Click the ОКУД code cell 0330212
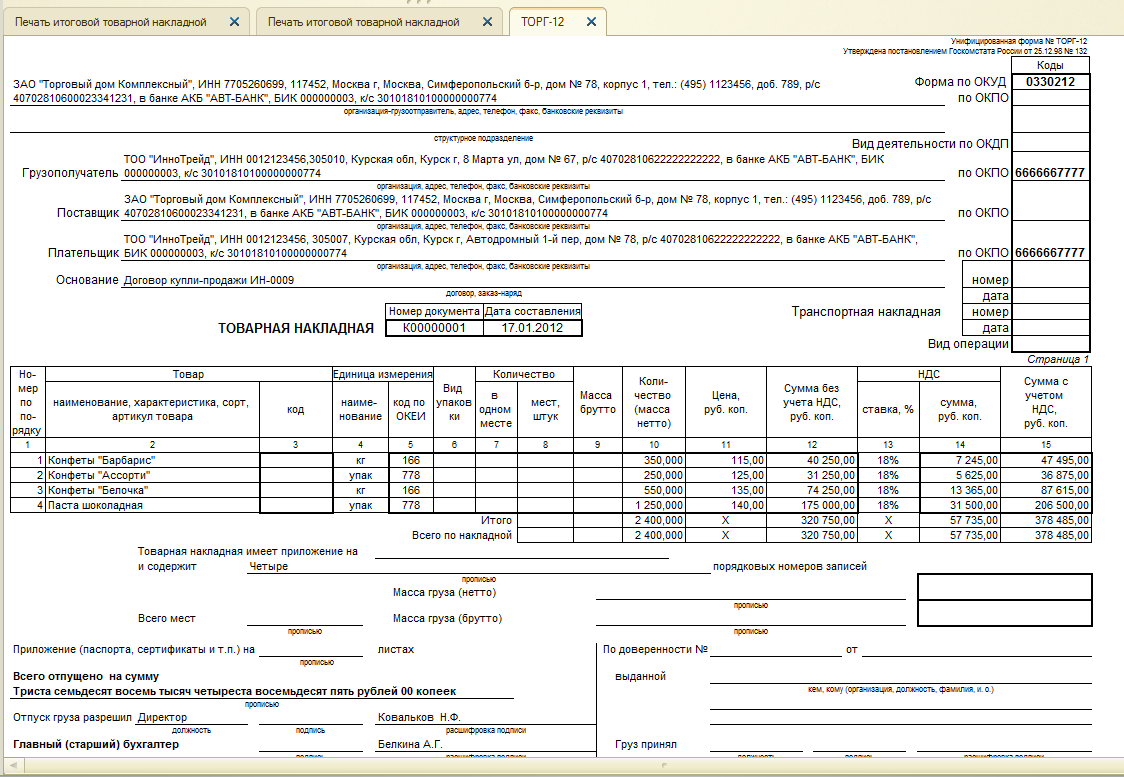The height and width of the screenshot is (777, 1124). (1050, 82)
